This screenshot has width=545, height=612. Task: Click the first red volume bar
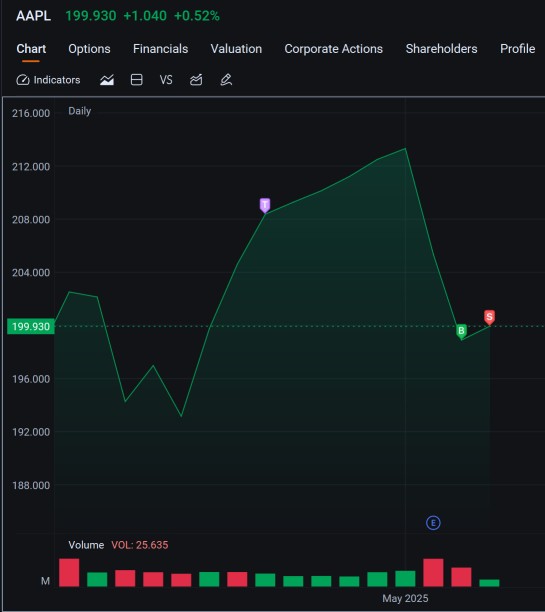(x=69, y=573)
